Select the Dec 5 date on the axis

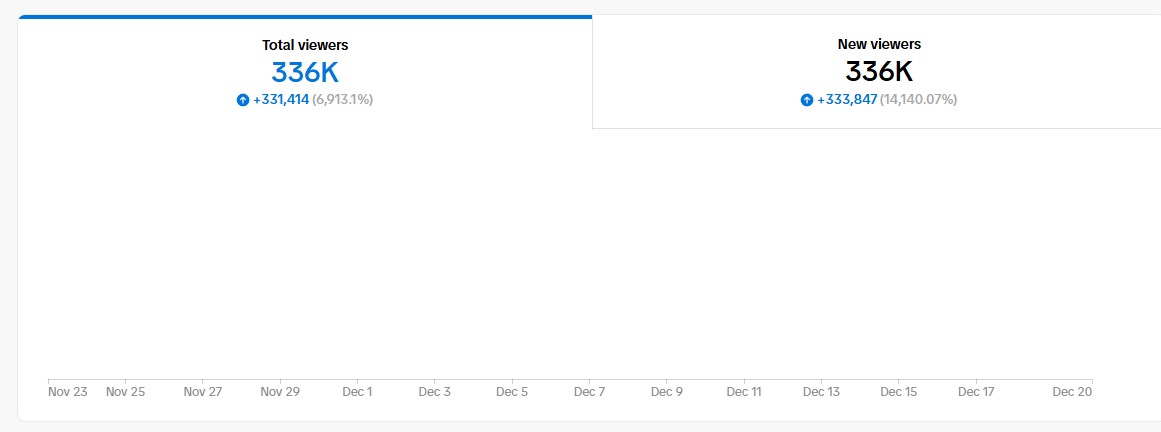point(512,392)
